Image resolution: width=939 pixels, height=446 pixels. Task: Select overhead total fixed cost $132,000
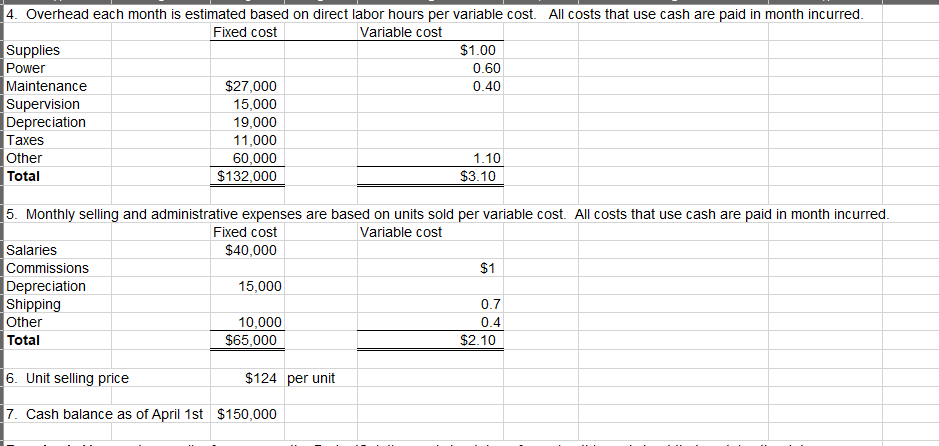click(247, 176)
